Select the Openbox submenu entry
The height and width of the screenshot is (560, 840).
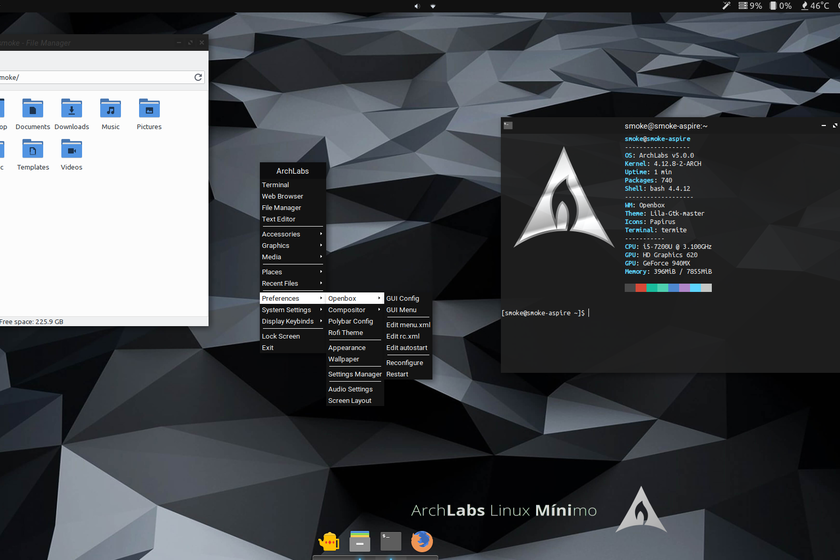[355, 298]
